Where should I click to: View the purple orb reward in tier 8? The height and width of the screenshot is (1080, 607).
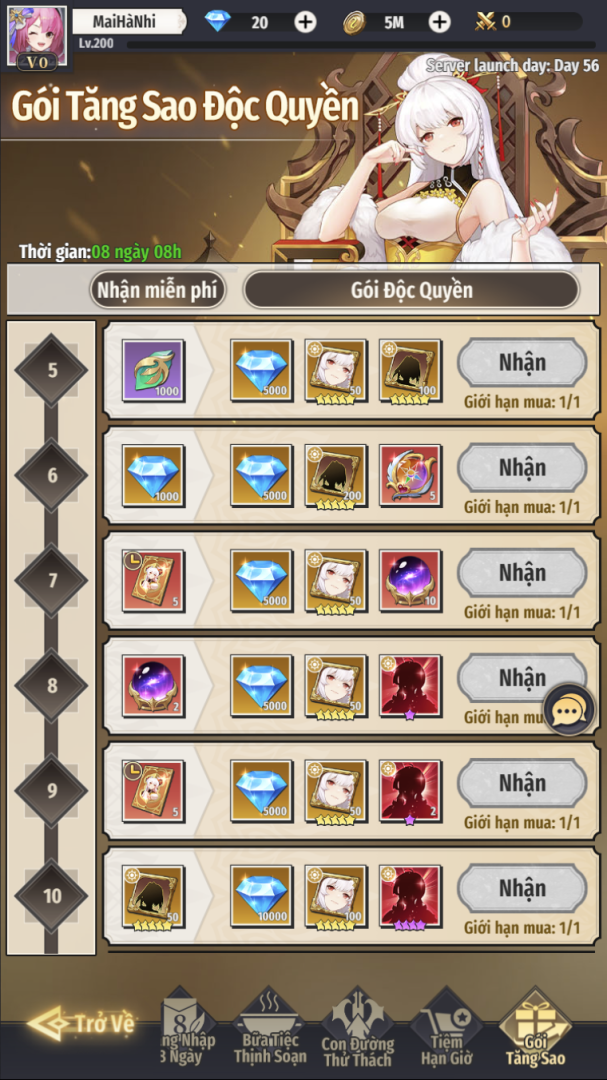point(153,685)
